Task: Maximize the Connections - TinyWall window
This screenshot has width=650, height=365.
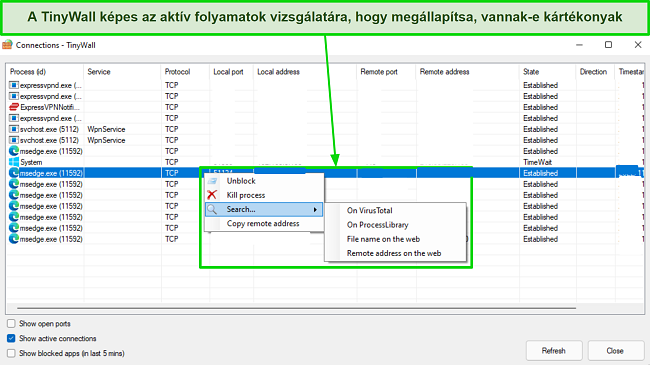Action: point(608,45)
